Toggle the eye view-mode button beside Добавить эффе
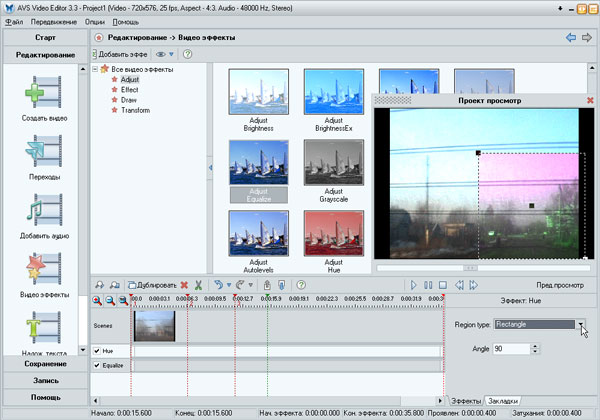600x420 pixels. tap(161, 53)
